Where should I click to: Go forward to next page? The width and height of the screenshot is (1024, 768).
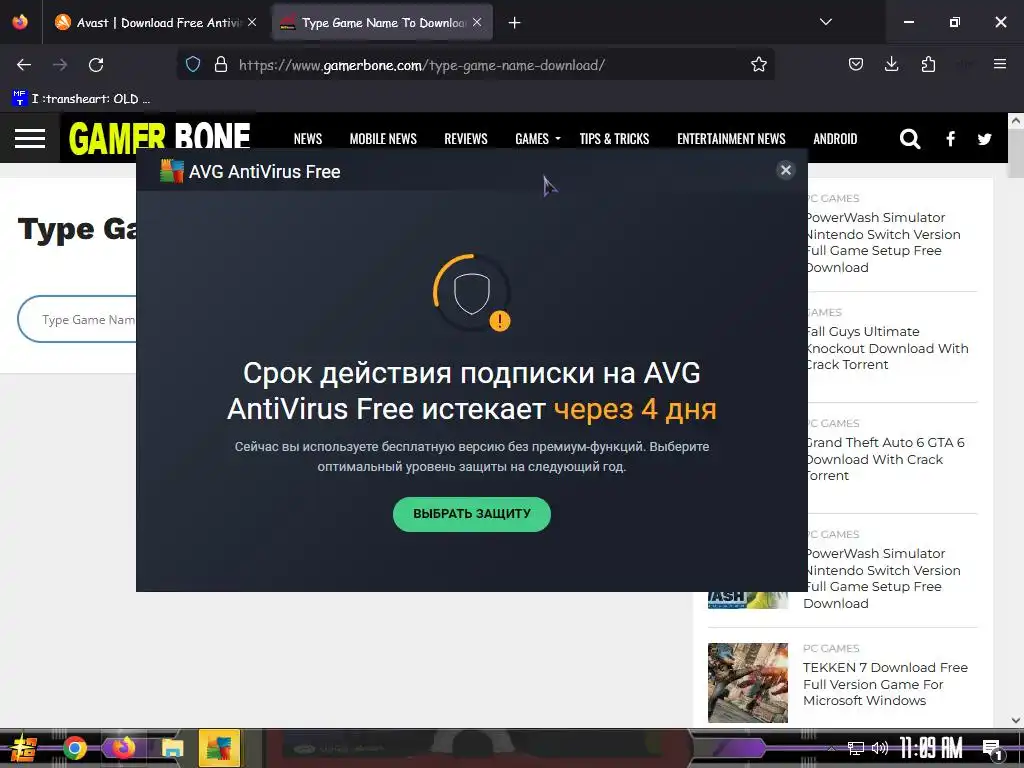coord(60,65)
